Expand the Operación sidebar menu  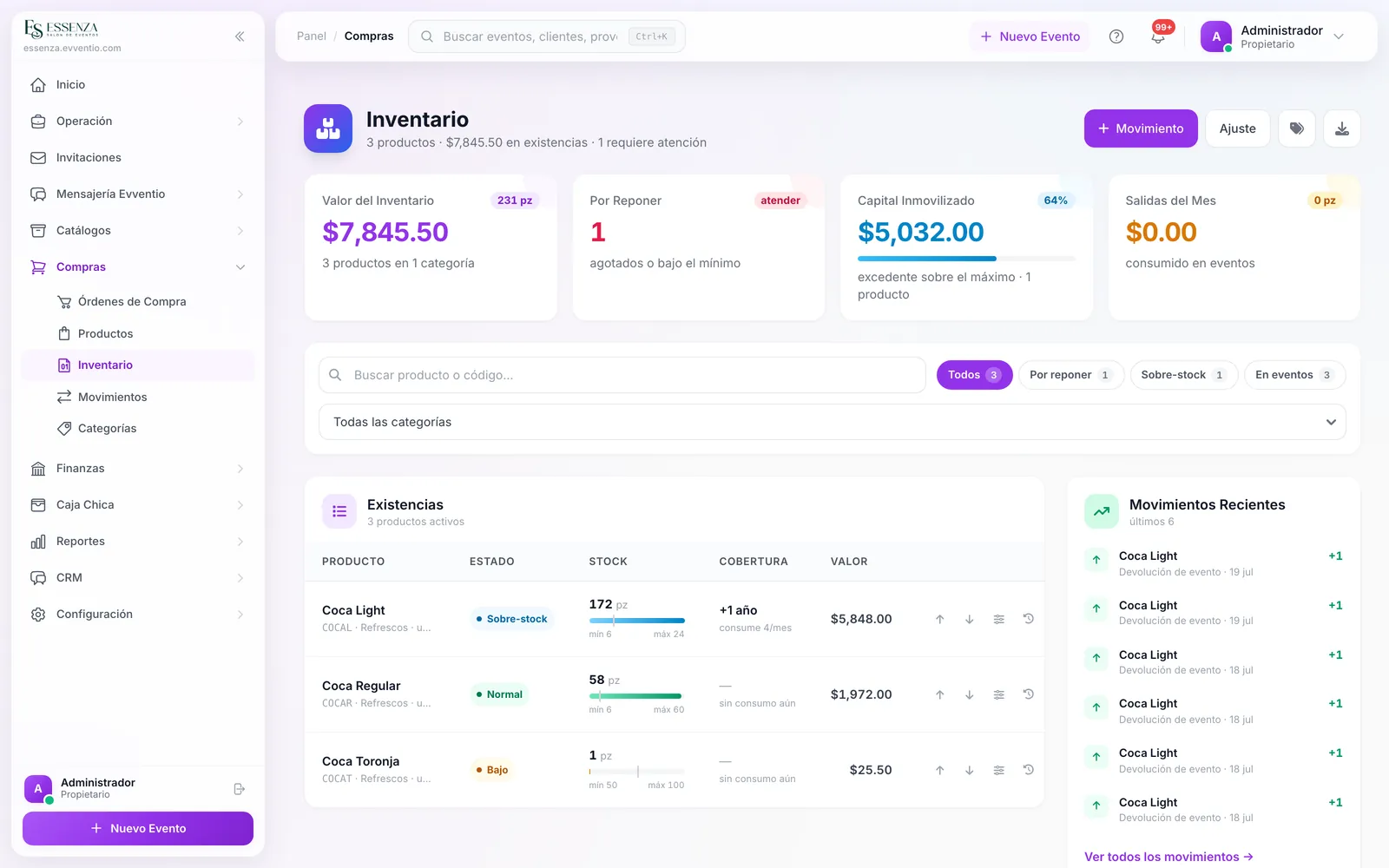[x=138, y=122]
